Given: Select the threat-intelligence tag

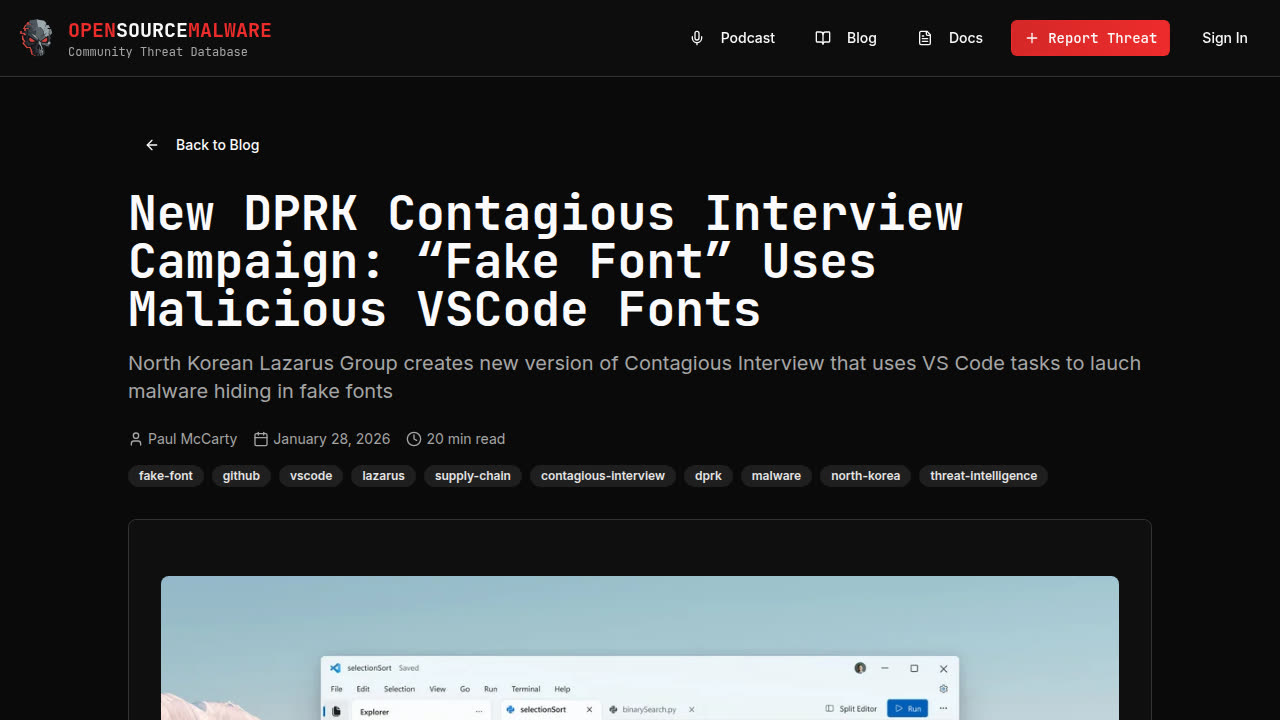Looking at the screenshot, I should 984,476.
